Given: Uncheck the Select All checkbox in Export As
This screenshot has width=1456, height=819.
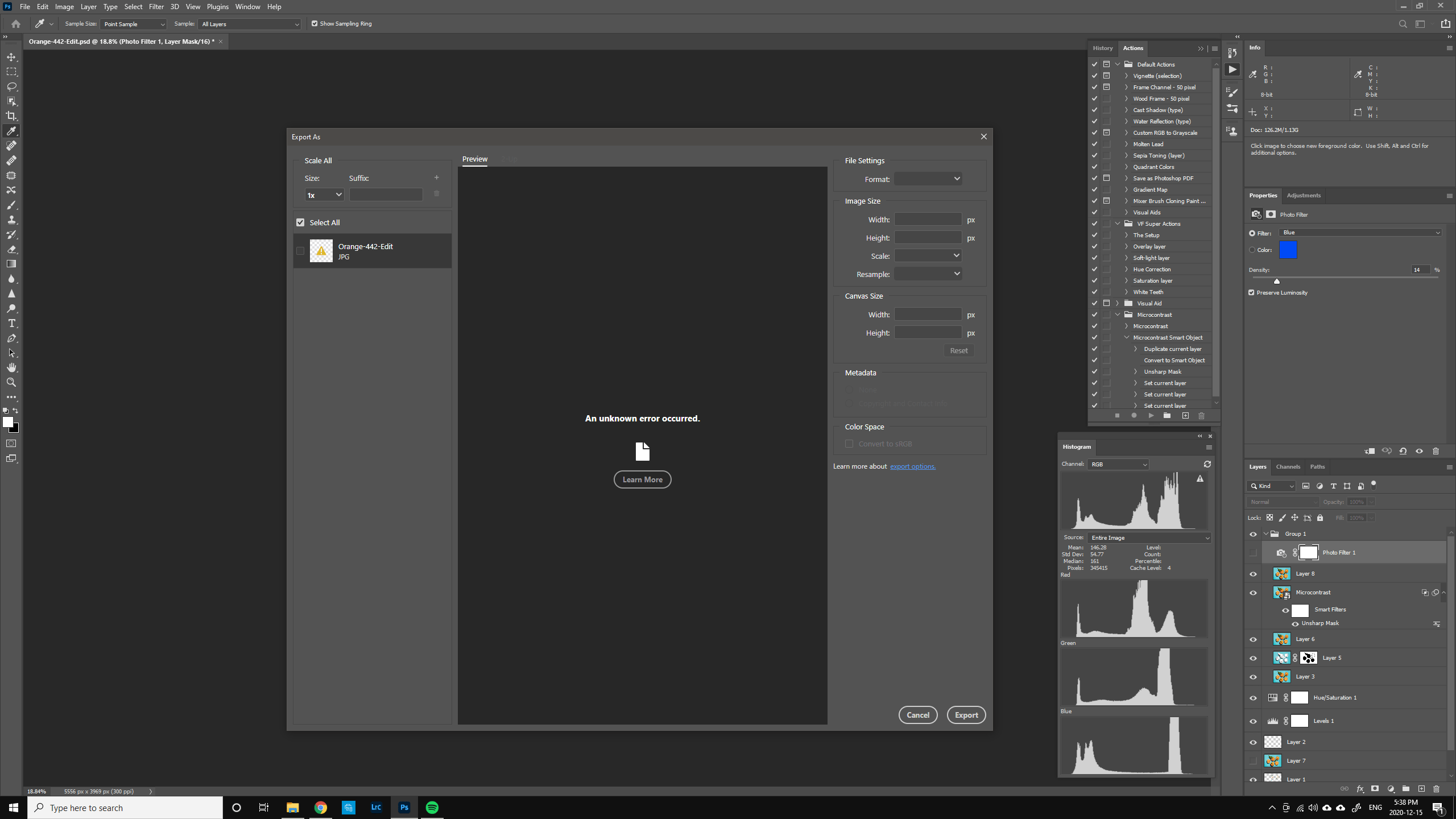Looking at the screenshot, I should coord(301,222).
